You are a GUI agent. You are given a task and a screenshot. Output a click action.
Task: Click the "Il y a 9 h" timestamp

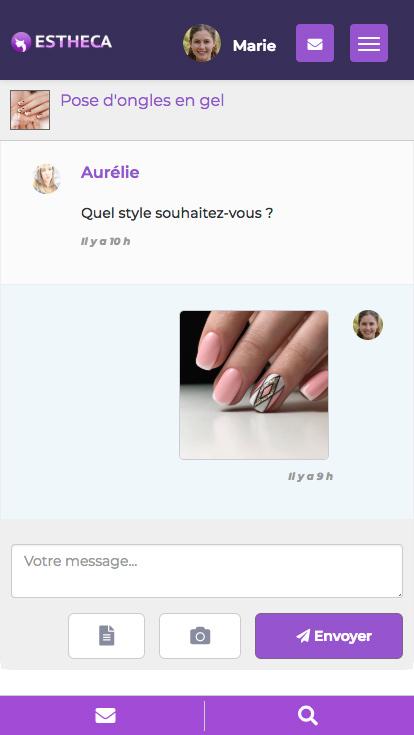point(310,476)
